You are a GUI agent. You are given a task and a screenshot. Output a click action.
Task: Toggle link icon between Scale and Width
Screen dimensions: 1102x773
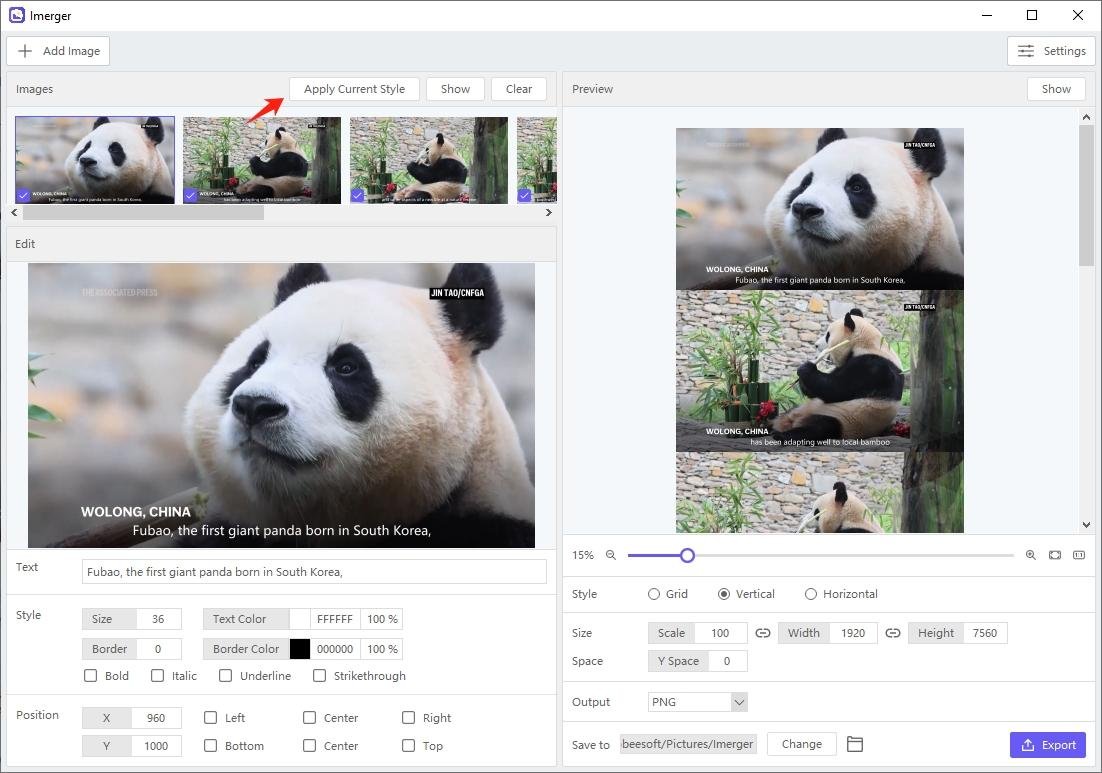[x=763, y=633]
